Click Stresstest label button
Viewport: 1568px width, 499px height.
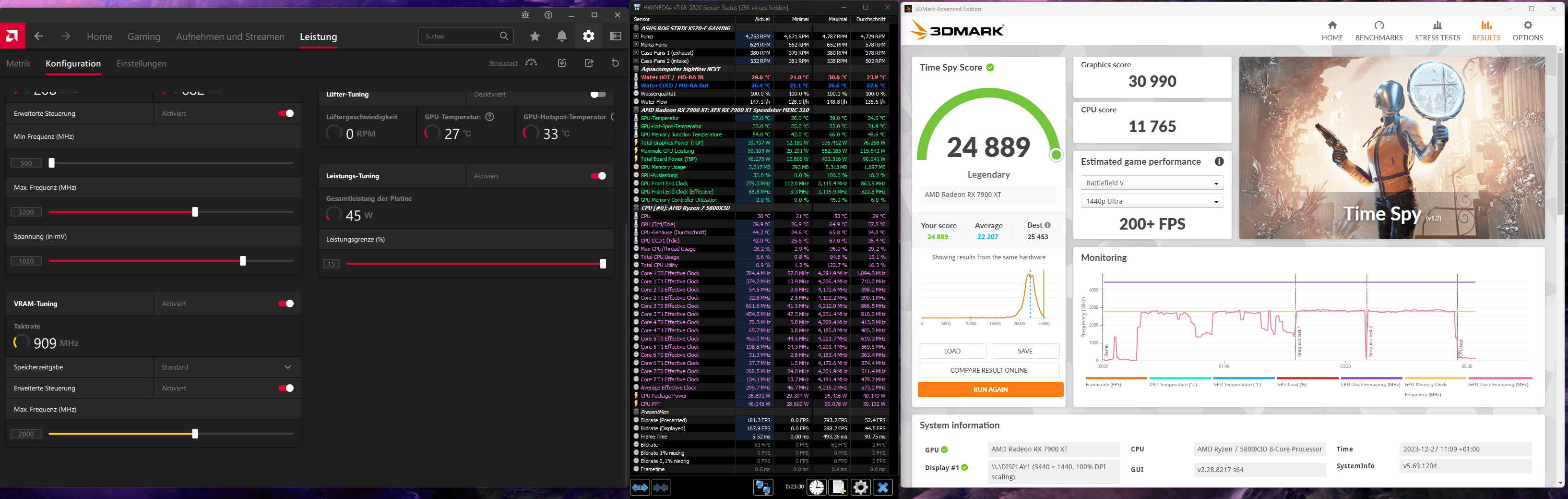(503, 63)
